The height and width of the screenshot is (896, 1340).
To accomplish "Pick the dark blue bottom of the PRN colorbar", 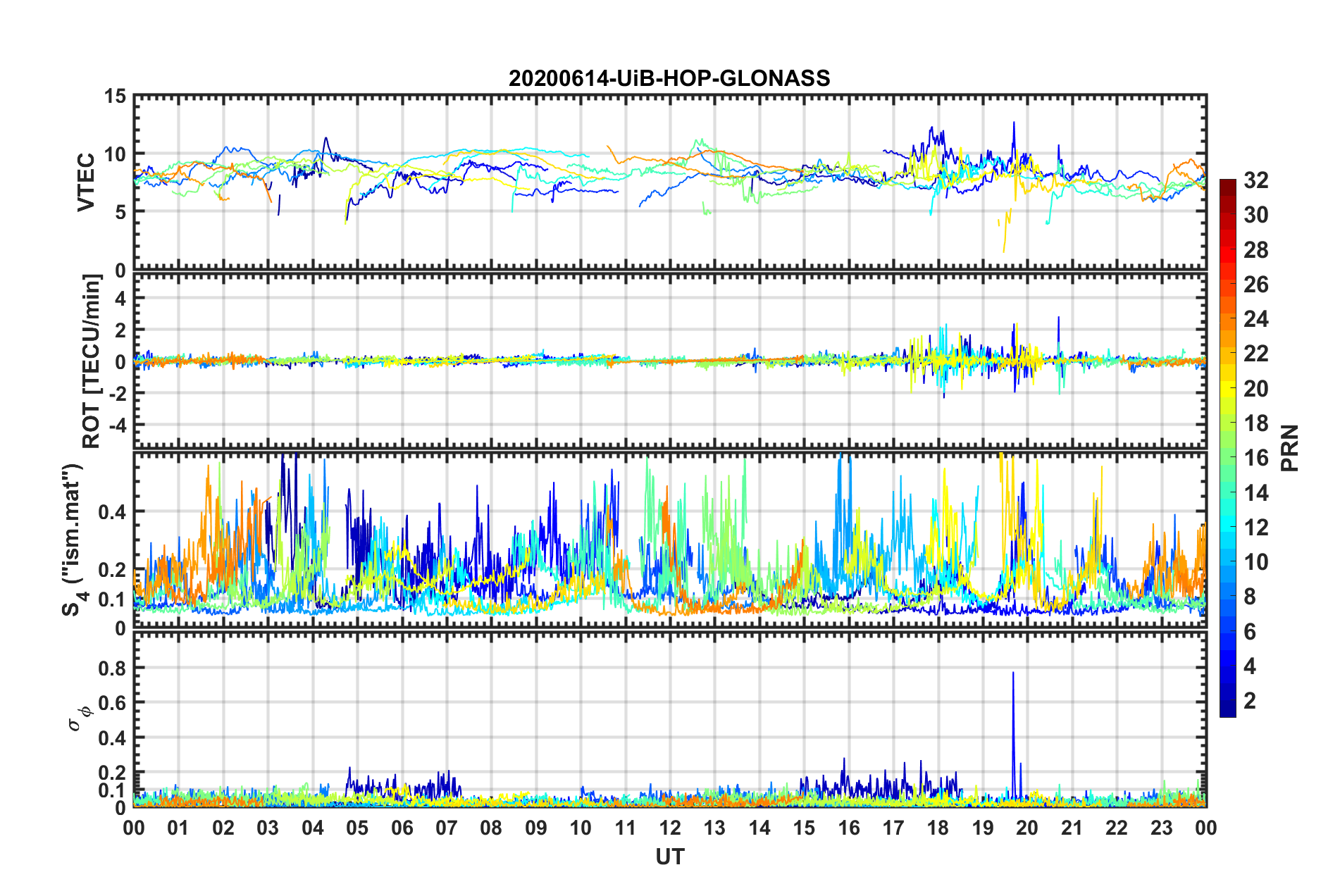I will click(1228, 710).
